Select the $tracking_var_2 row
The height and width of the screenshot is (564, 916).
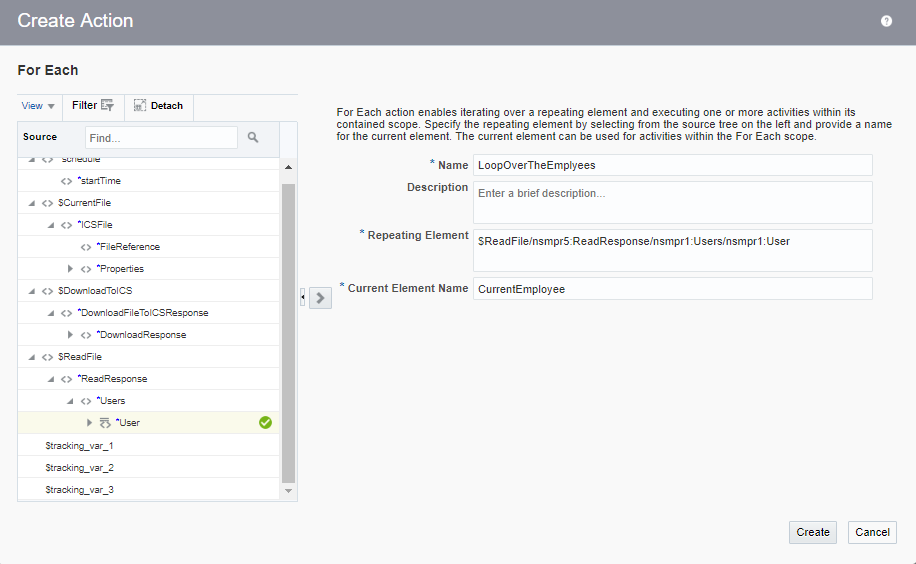click(x=148, y=468)
